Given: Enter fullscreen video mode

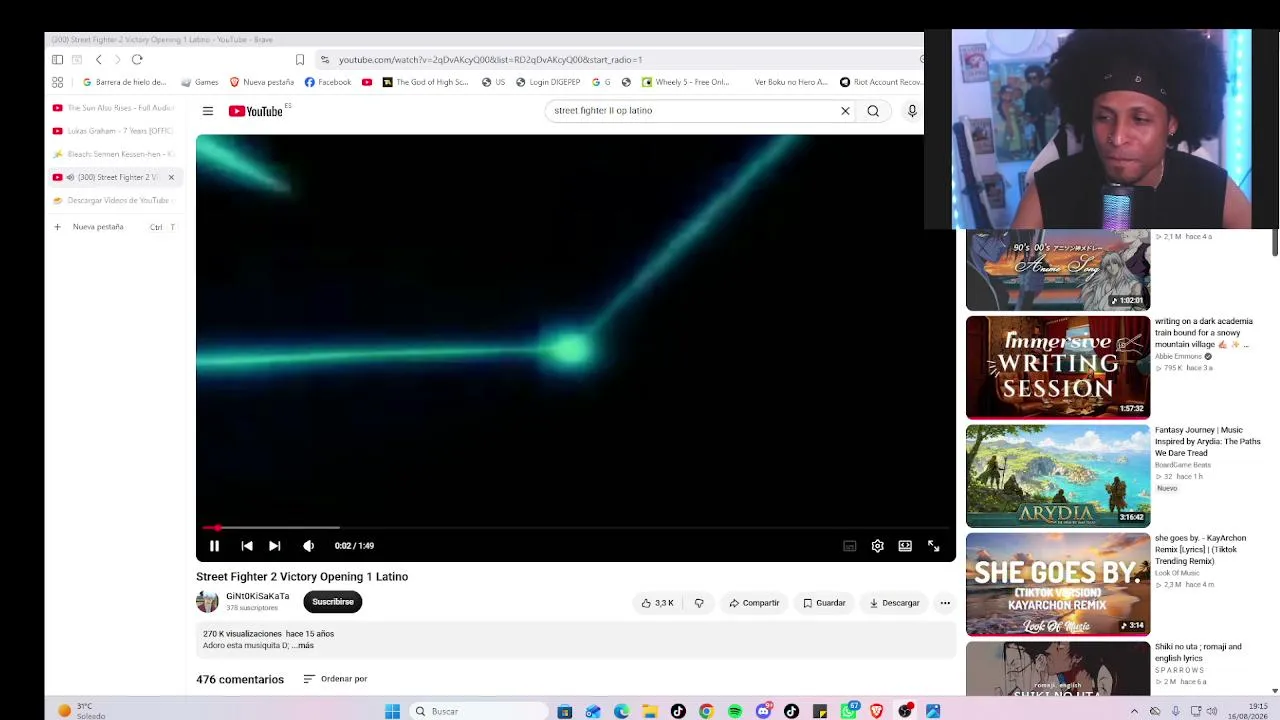Looking at the screenshot, I should tap(933, 546).
